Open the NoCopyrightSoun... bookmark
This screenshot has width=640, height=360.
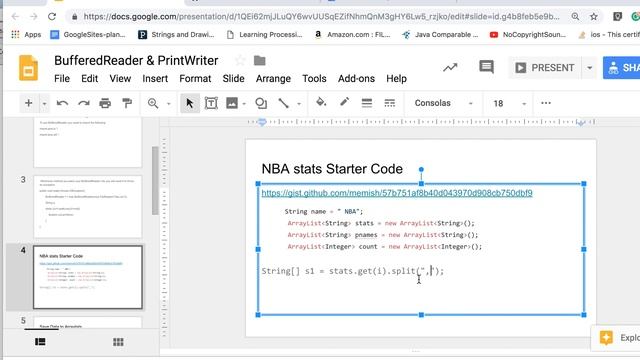coord(528,35)
